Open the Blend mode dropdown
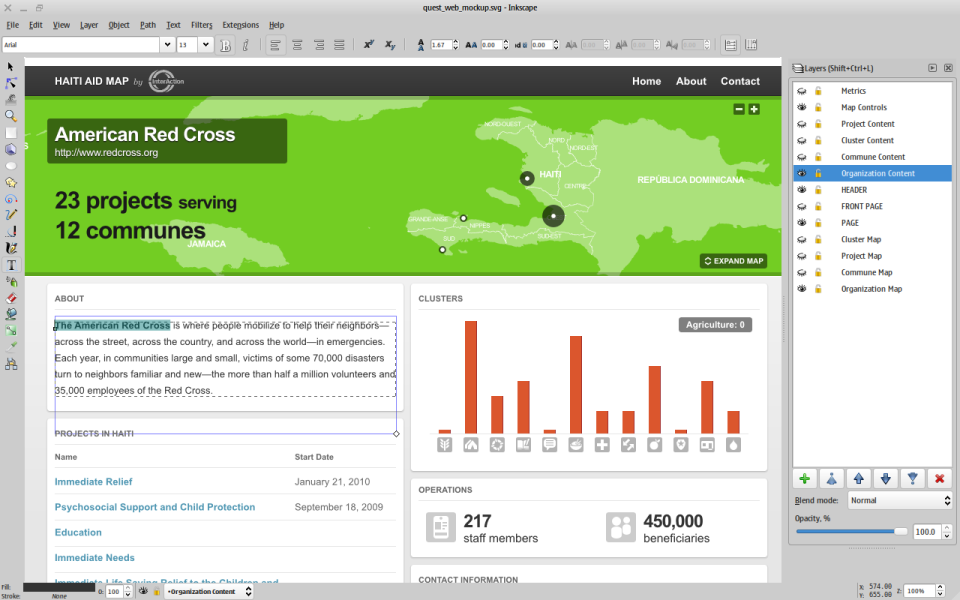 900,500
